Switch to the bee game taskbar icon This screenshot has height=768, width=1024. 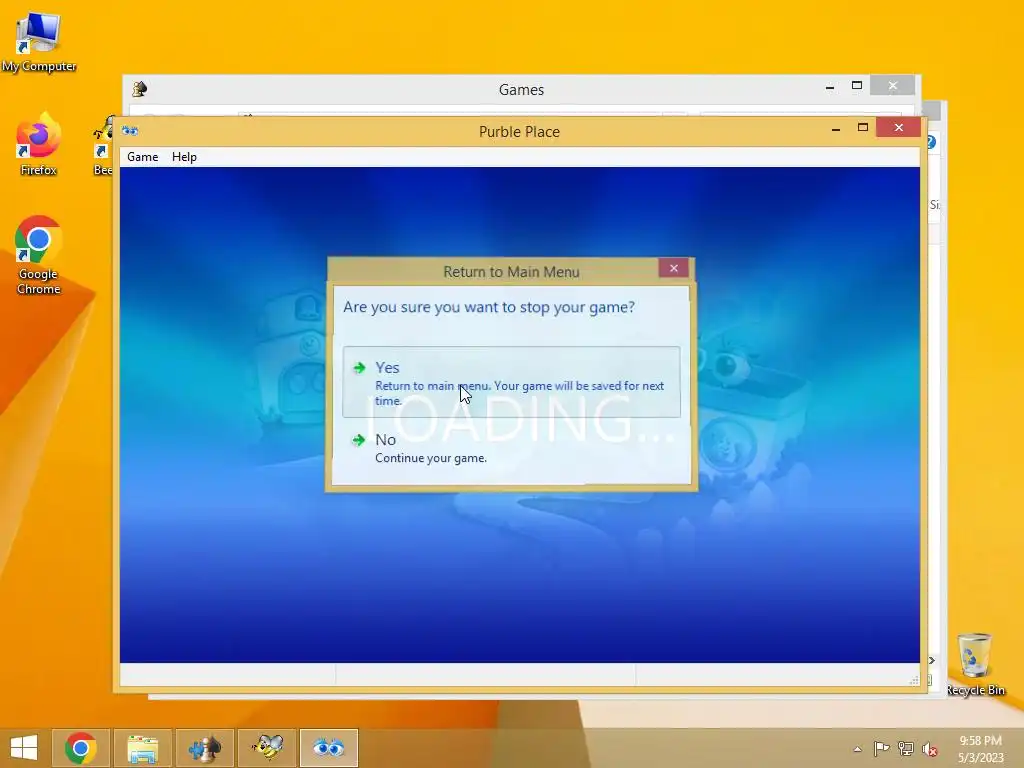pyautogui.click(x=267, y=748)
